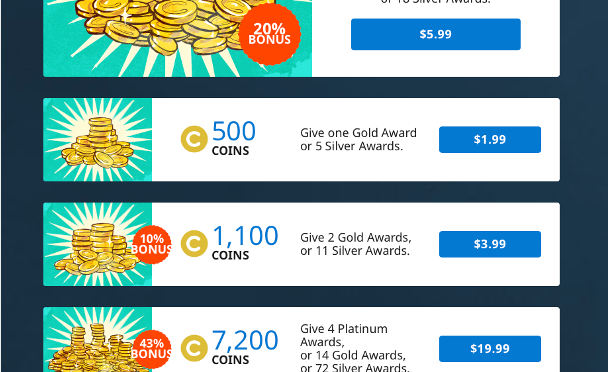The width and height of the screenshot is (608, 372).
Task: Buy 7,200 coins for $19.99
Action: pyautogui.click(x=490, y=348)
